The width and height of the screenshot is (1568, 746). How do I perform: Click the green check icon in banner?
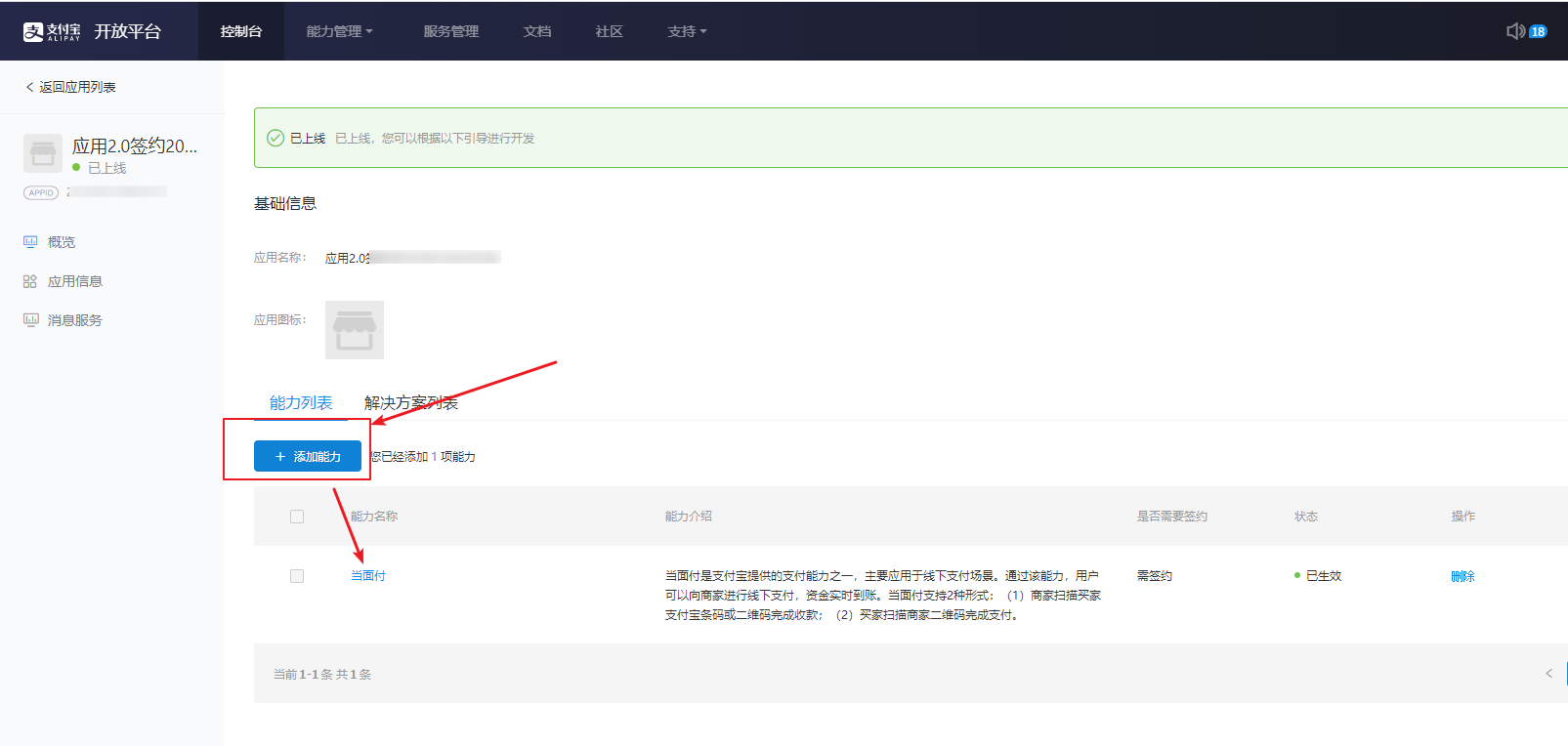tap(275, 138)
